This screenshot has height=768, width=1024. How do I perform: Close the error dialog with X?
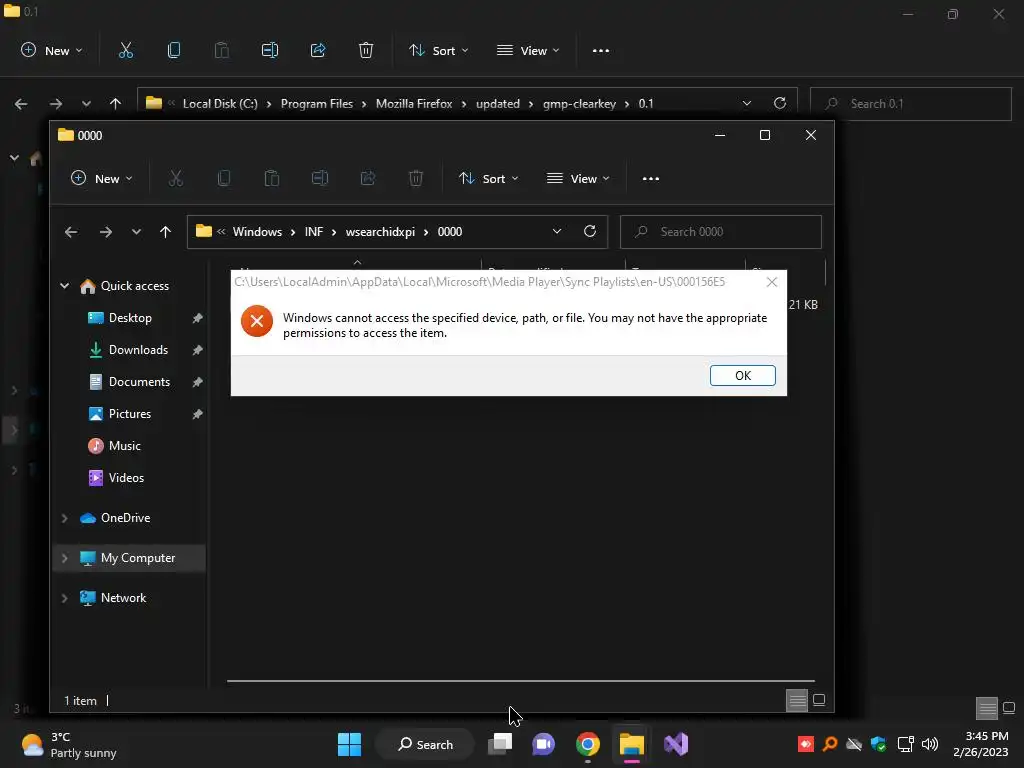point(771,282)
